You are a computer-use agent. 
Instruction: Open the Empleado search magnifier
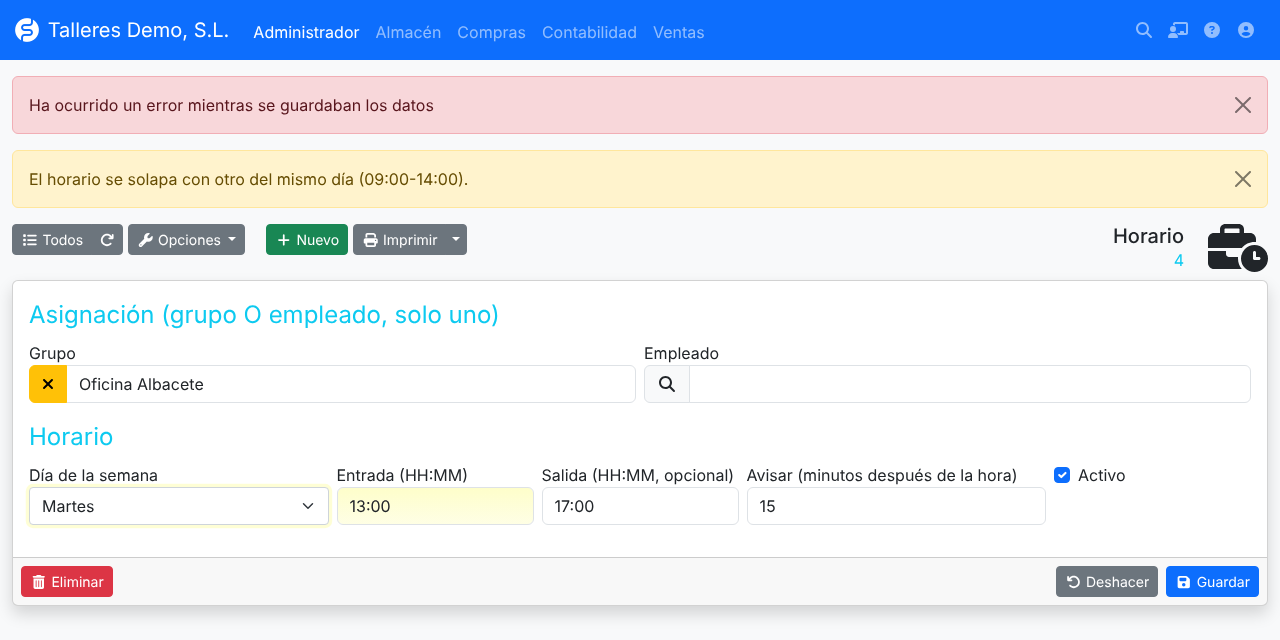click(667, 384)
